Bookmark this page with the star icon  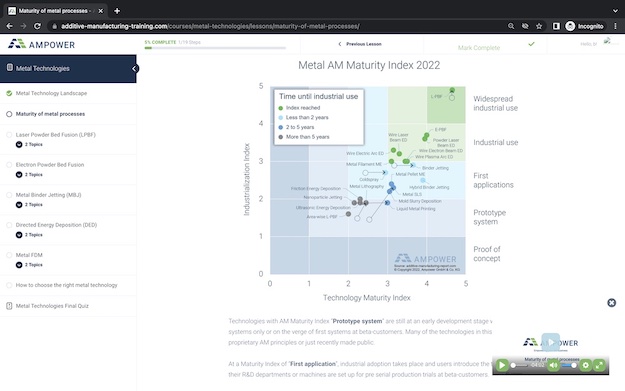[539, 26]
